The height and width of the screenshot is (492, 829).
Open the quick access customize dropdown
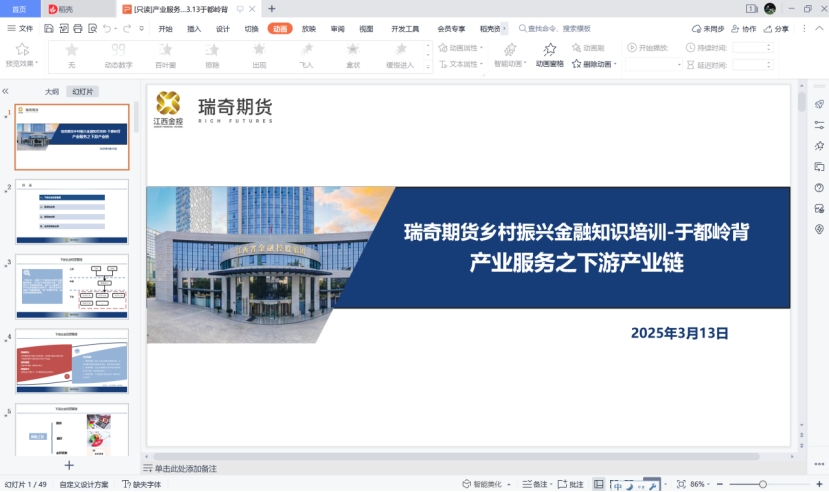pyautogui.click(x=141, y=29)
